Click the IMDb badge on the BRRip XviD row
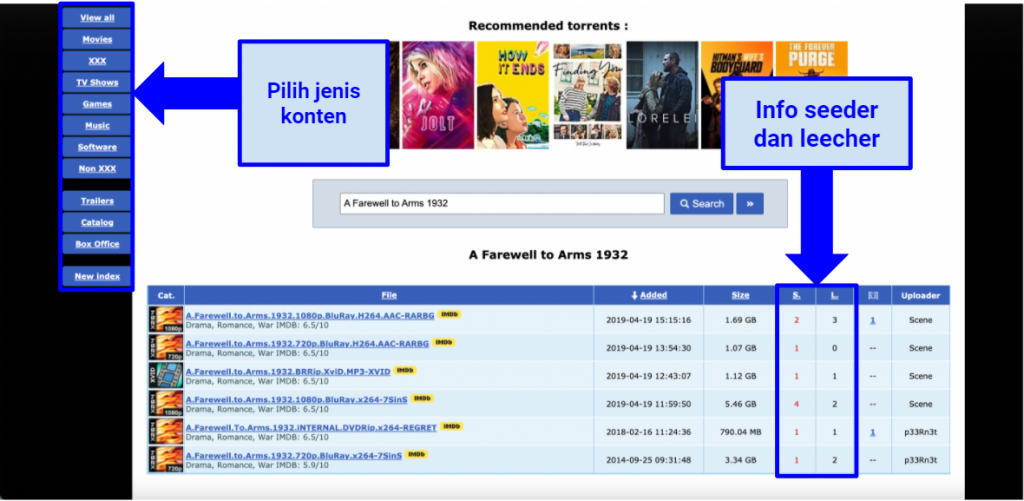 [x=404, y=370]
